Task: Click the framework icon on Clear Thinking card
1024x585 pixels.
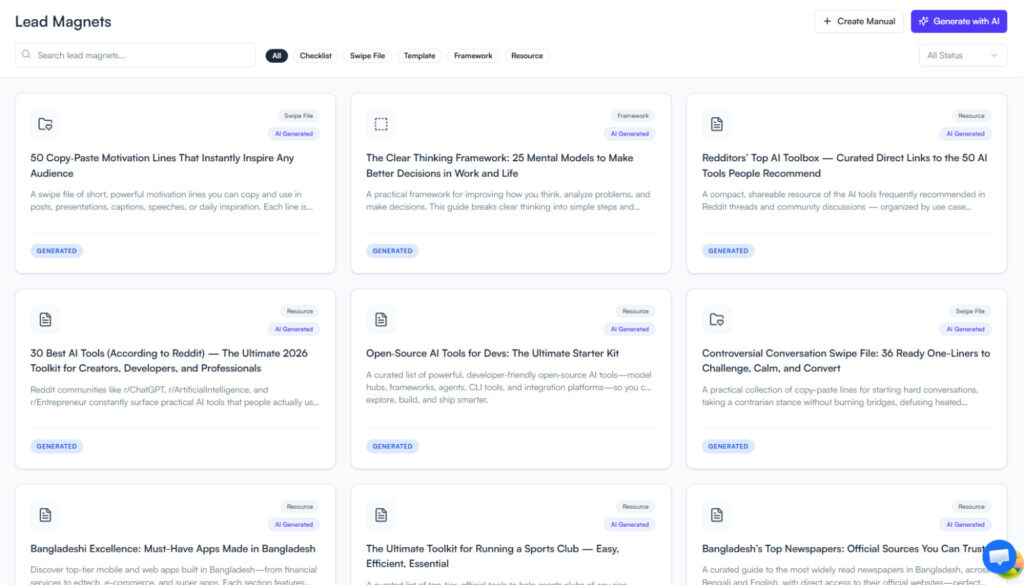Action: click(x=381, y=124)
